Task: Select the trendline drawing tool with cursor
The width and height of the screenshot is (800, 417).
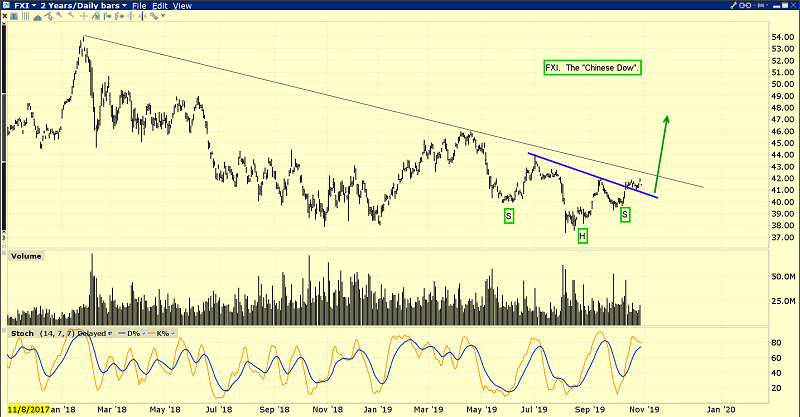Action: click(48, 16)
